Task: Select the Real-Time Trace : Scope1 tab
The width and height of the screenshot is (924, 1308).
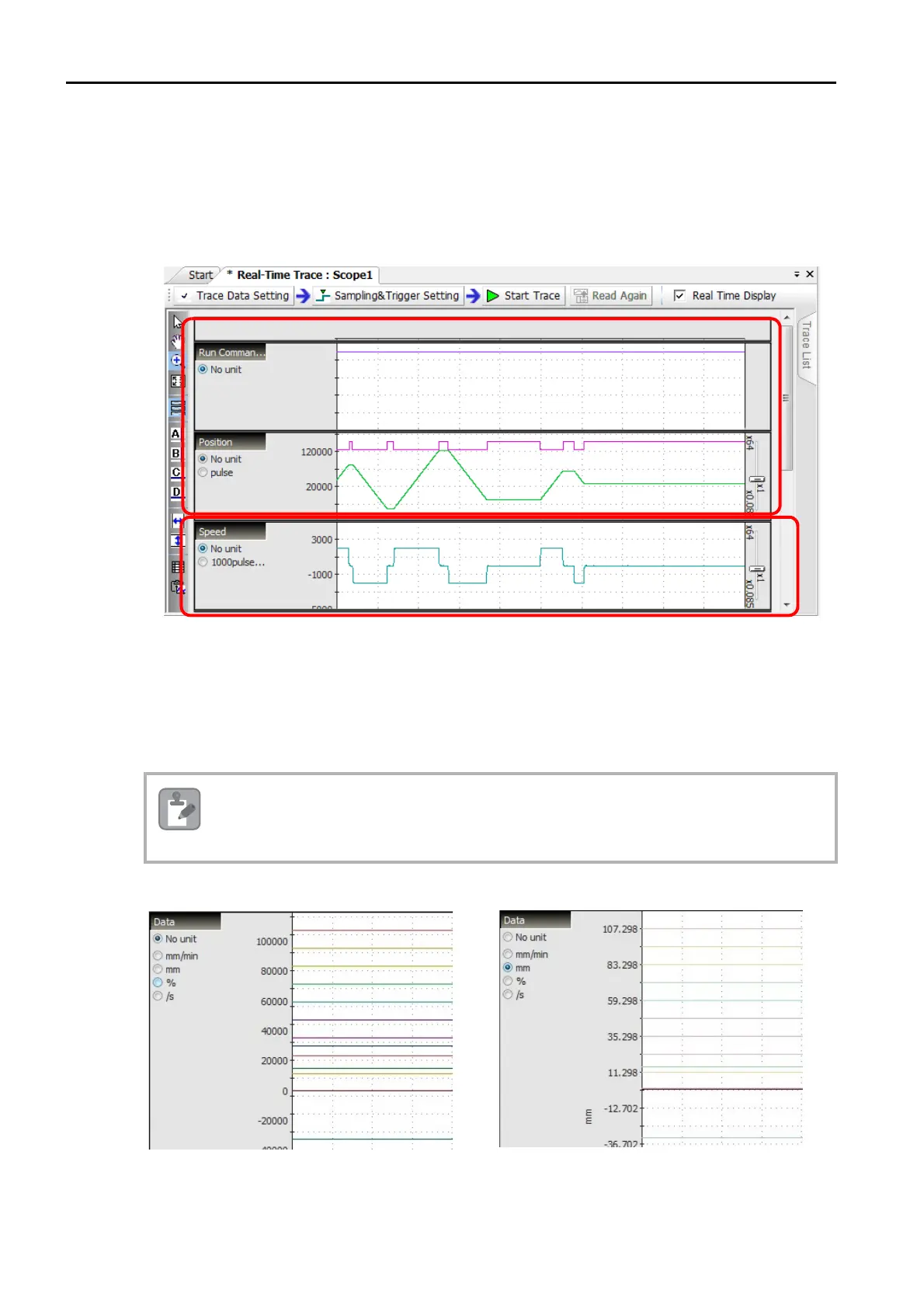Action: [300, 275]
